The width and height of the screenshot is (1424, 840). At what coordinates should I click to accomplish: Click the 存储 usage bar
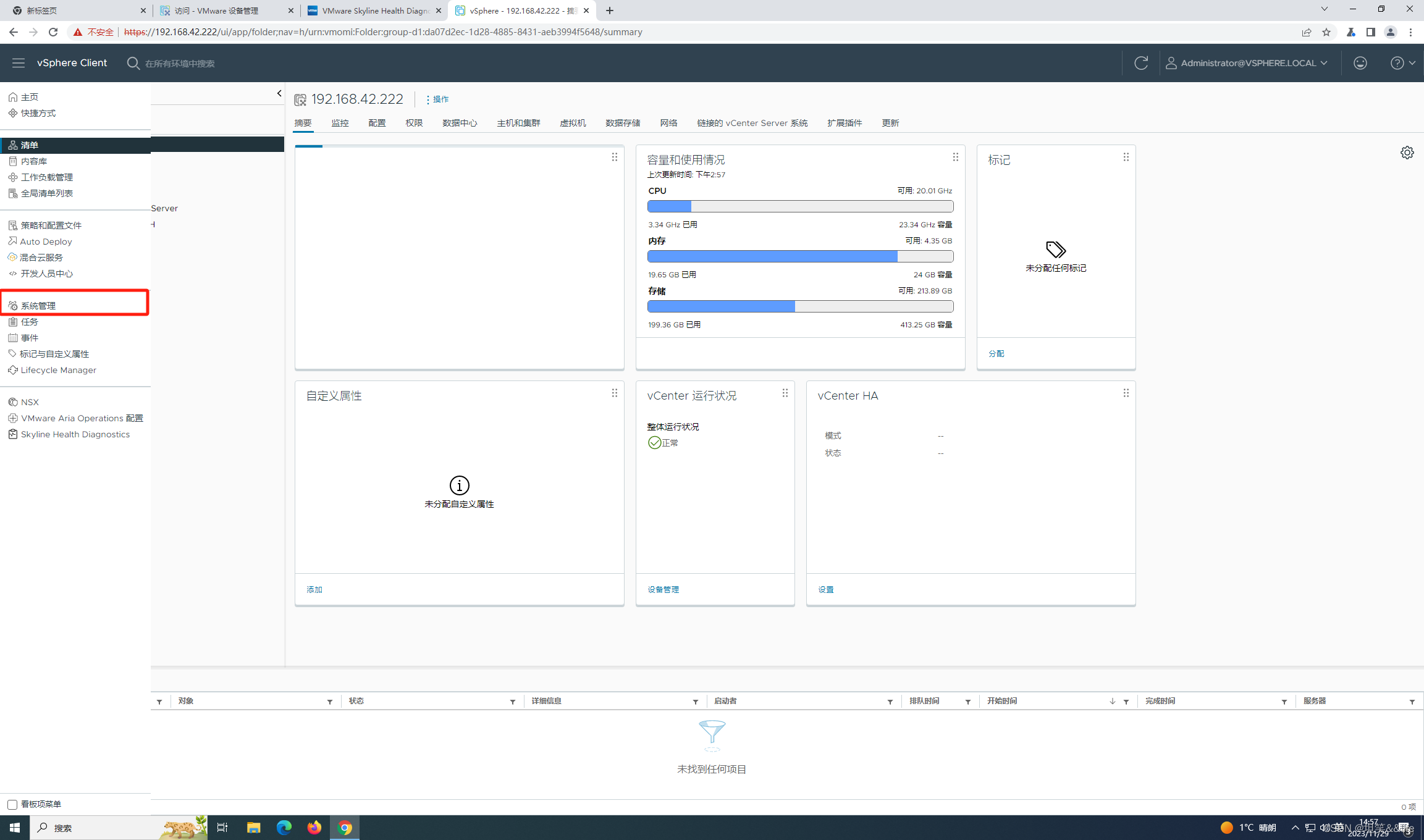point(800,306)
